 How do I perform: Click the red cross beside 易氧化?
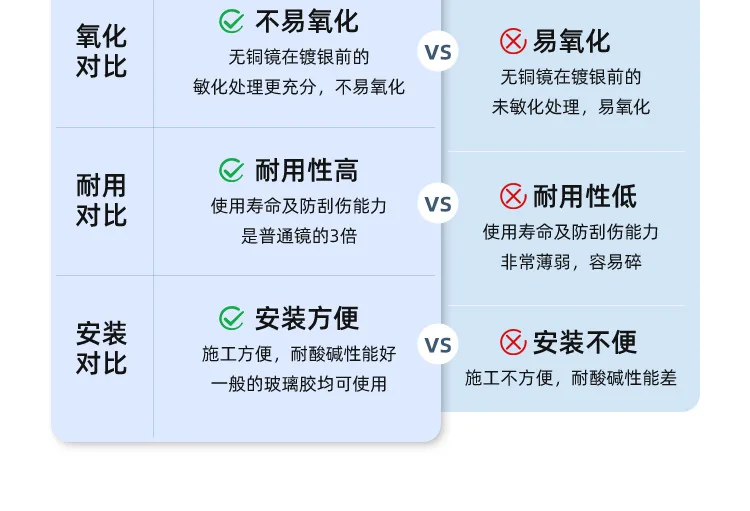point(513,41)
